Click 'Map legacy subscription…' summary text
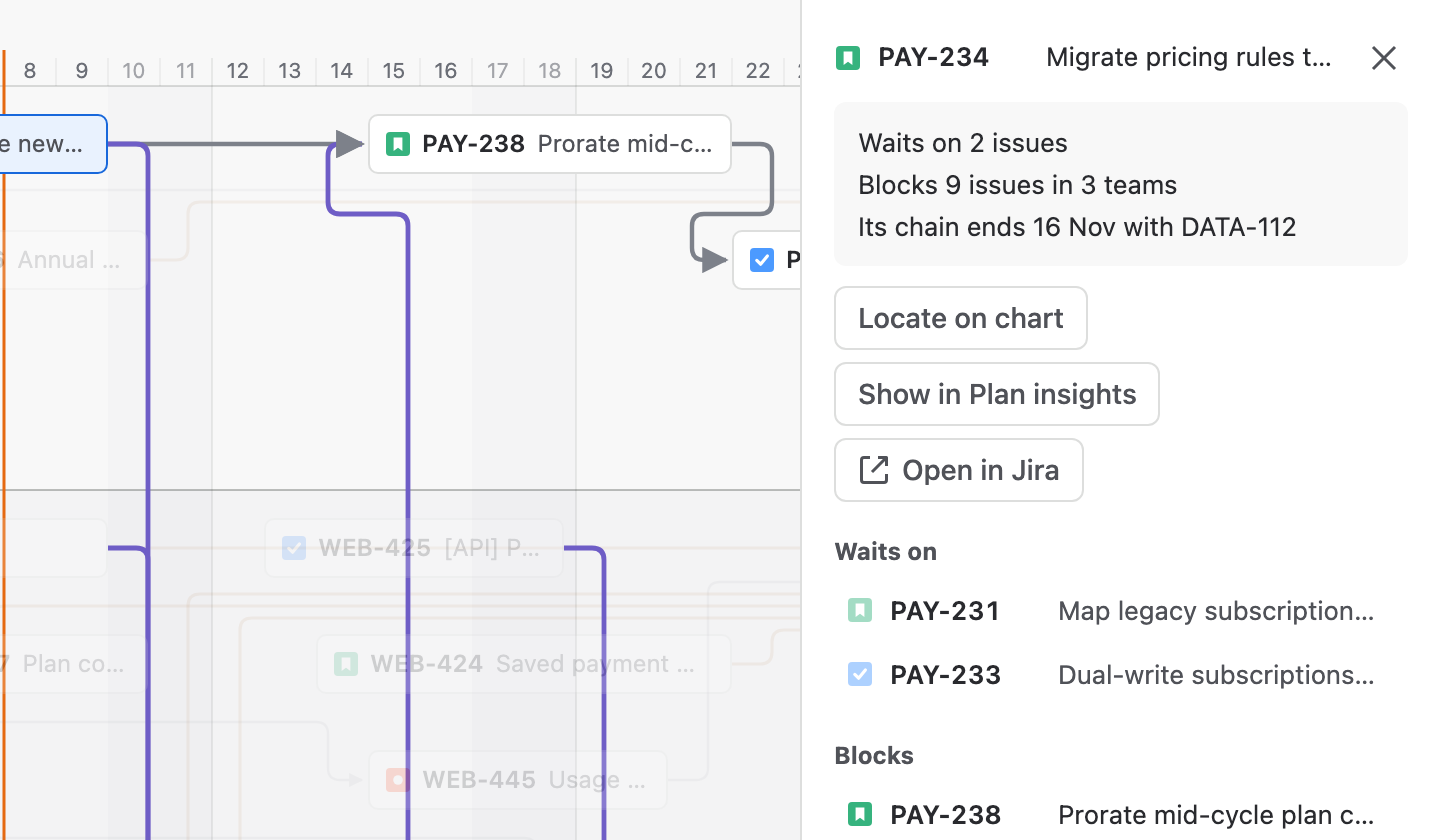 (1216, 611)
